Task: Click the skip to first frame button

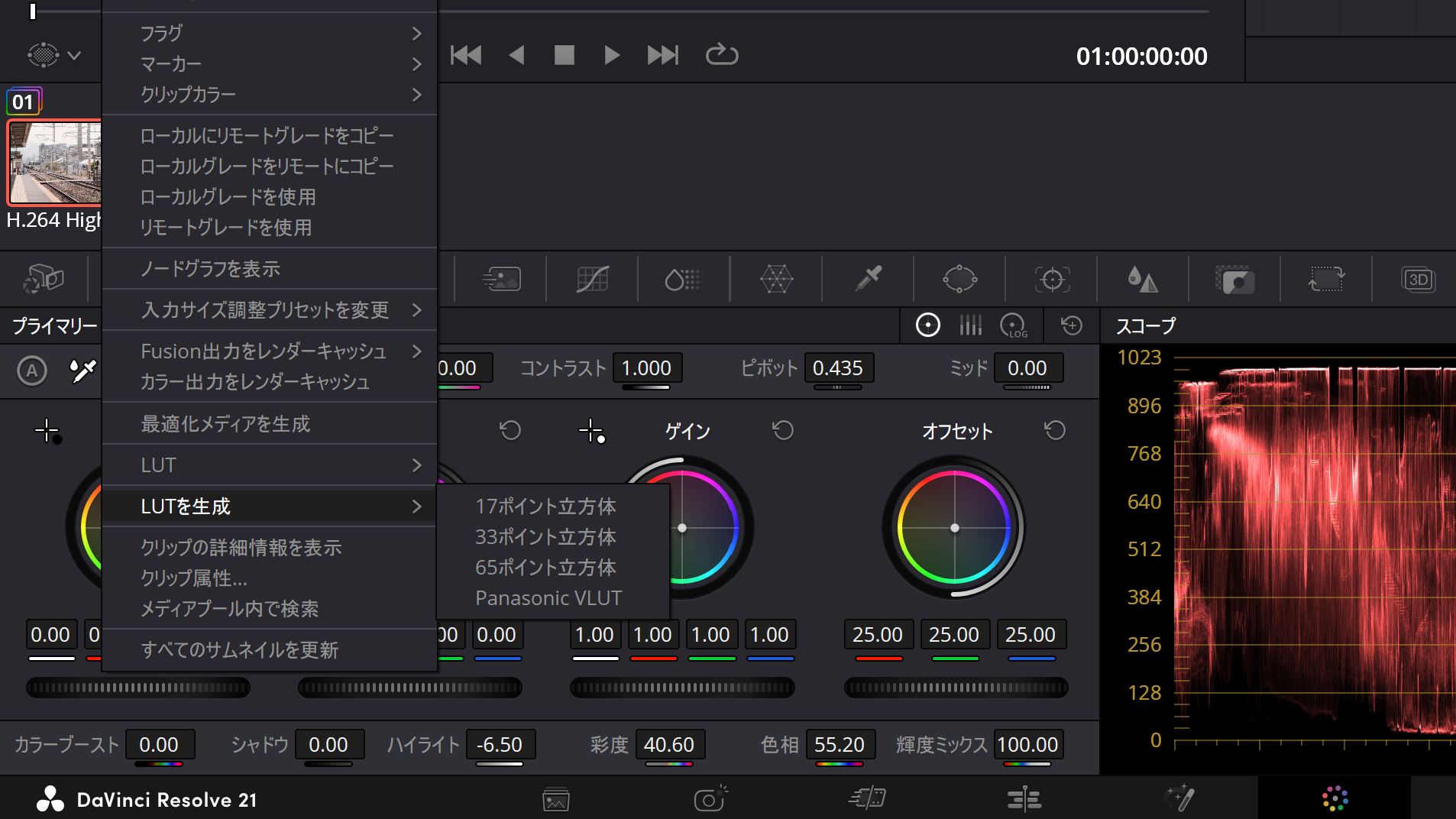Action: pos(466,55)
